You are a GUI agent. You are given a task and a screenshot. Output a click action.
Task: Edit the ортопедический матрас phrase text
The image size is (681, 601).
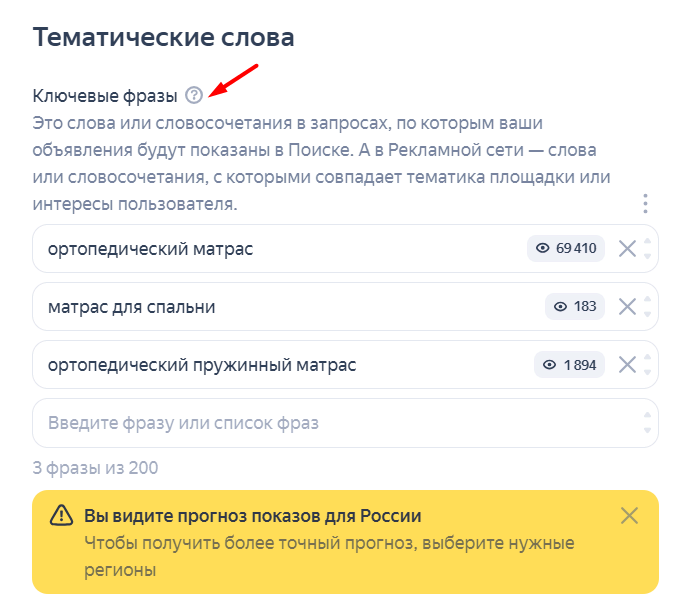(x=150, y=249)
